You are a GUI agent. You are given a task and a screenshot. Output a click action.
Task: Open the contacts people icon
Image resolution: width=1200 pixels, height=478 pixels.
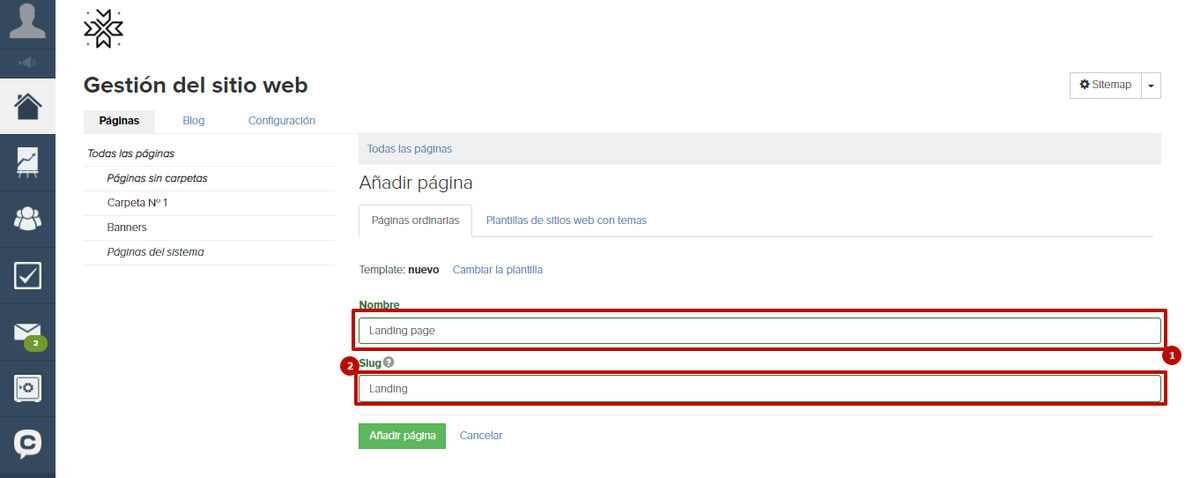pyautogui.click(x=27, y=218)
